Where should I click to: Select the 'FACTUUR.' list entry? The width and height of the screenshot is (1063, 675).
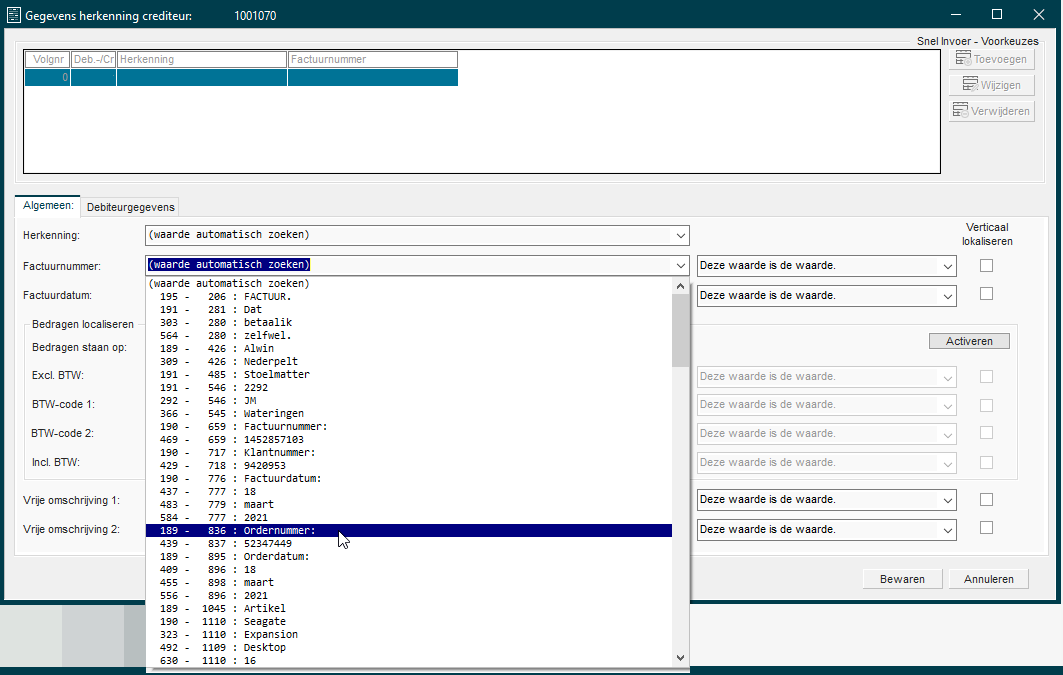click(409, 297)
